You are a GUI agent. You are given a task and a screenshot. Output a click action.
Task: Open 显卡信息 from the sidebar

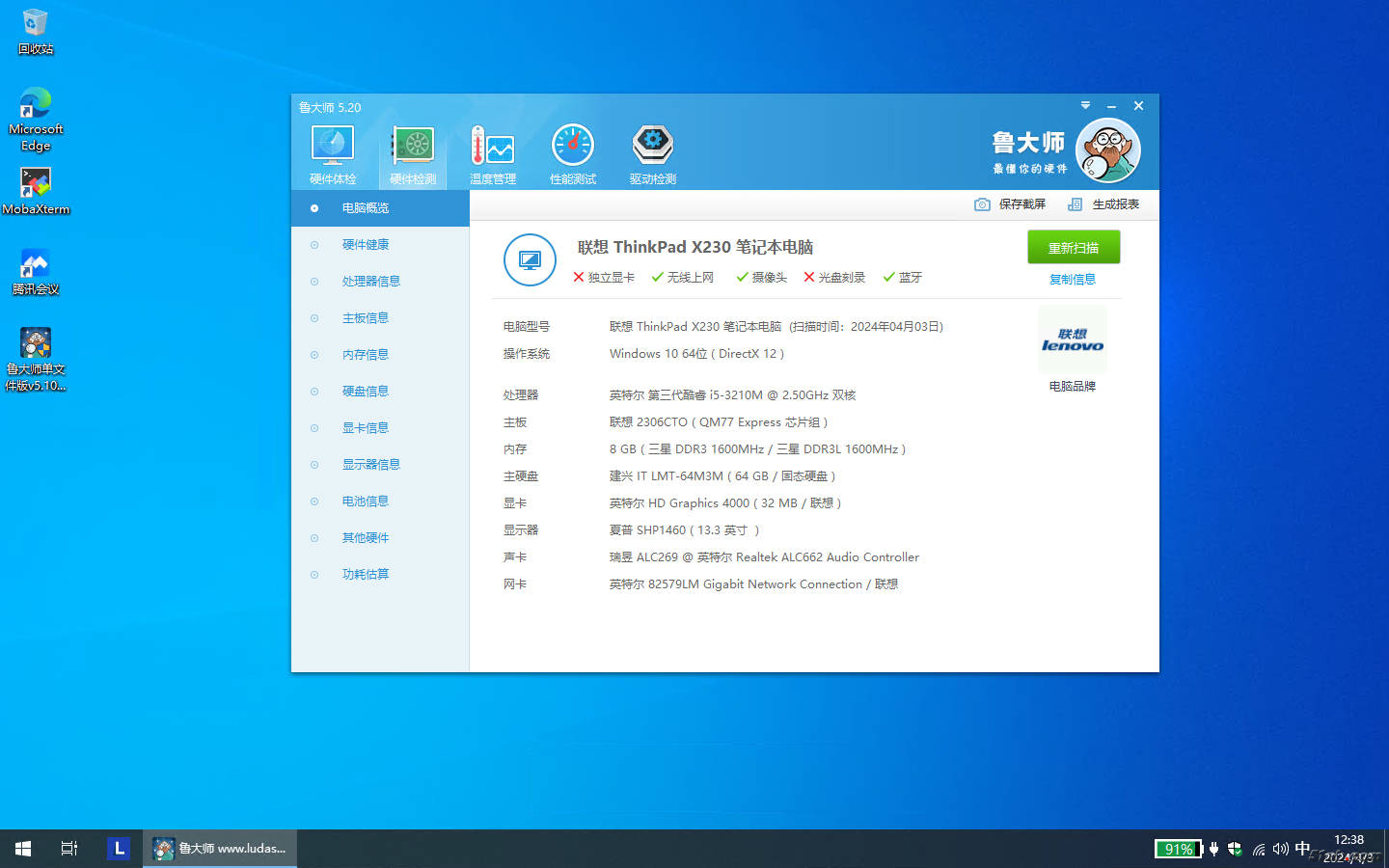tap(365, 428)
